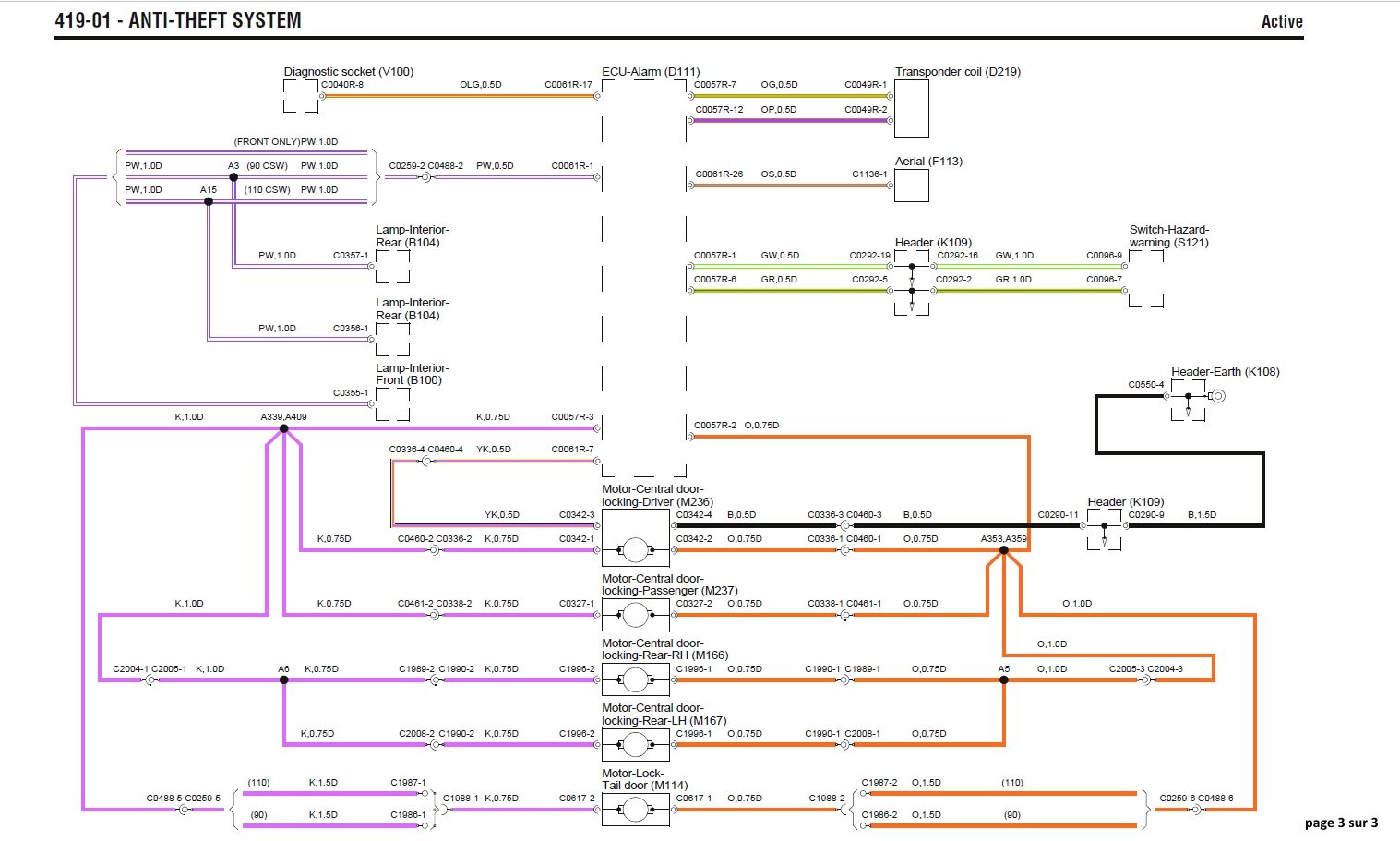Select the Transponder coil (D219) component box
Screen dimensions: 1400x841
click(x=911, y=108)
